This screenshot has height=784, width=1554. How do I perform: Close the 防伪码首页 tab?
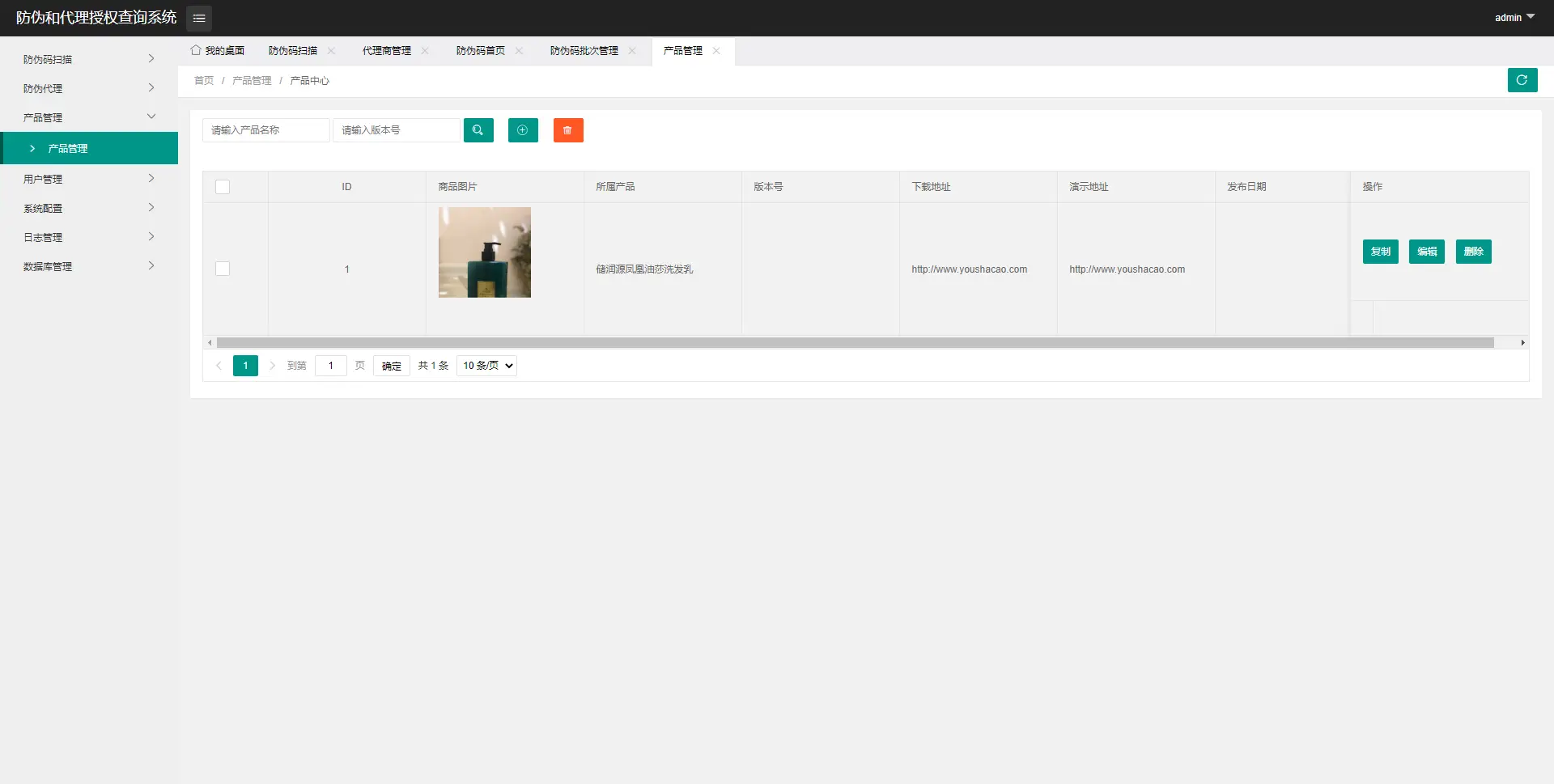pos(519,51)
